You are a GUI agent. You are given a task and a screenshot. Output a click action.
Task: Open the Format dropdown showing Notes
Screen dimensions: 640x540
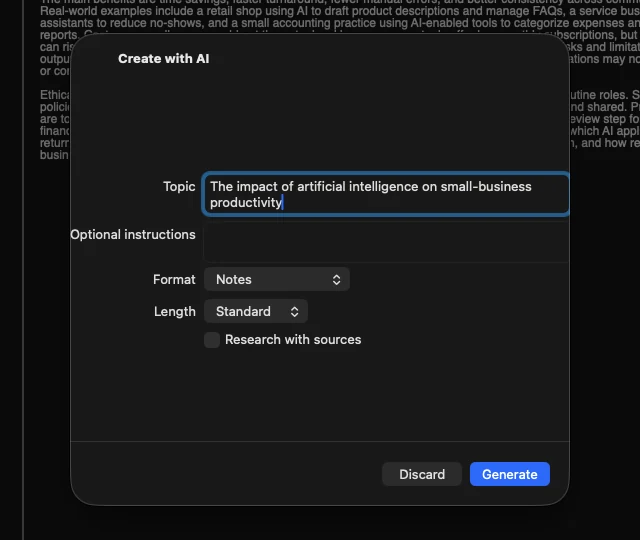pyautogui.click(x=277, y=279)
